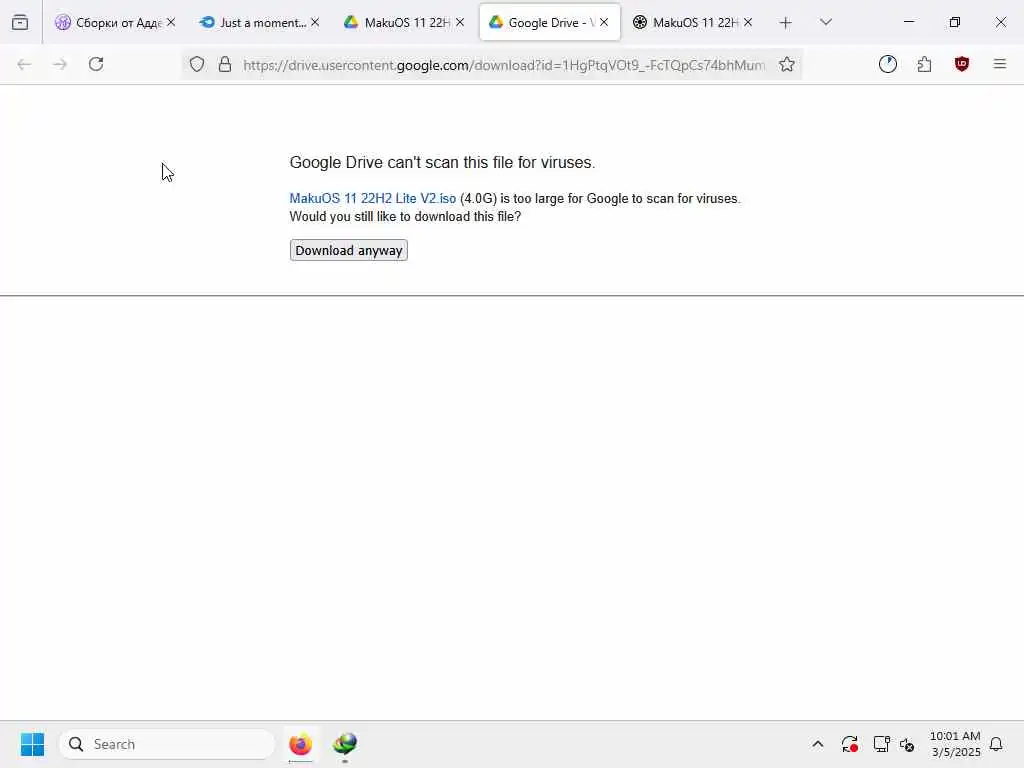Expand the list all tabs chevron
1024x768 pixels.
(825, 22)
